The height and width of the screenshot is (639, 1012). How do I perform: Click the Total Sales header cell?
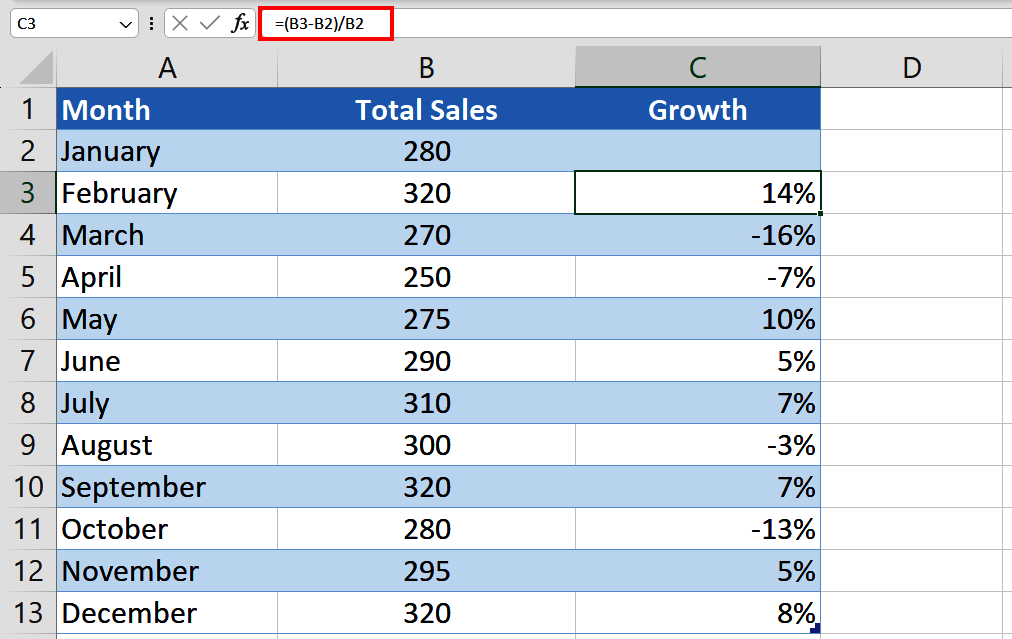point(426,109)
